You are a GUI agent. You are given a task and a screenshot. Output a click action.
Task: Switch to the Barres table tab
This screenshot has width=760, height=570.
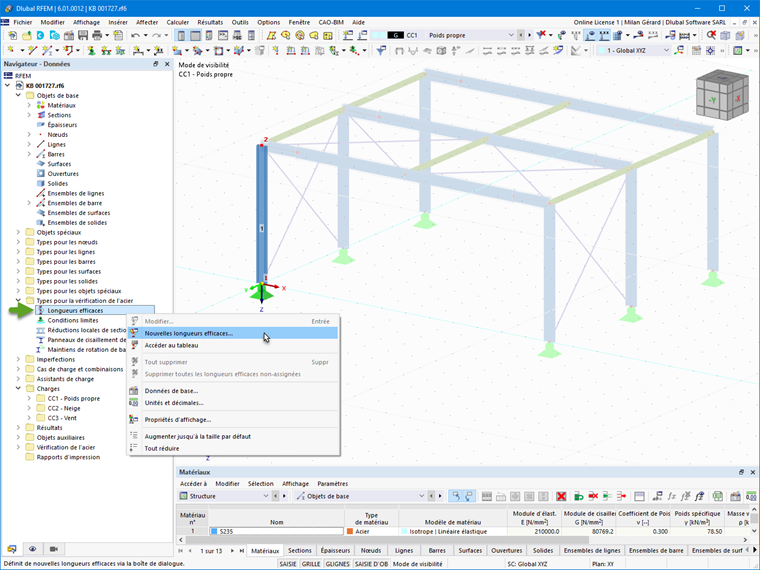[437, 551]
